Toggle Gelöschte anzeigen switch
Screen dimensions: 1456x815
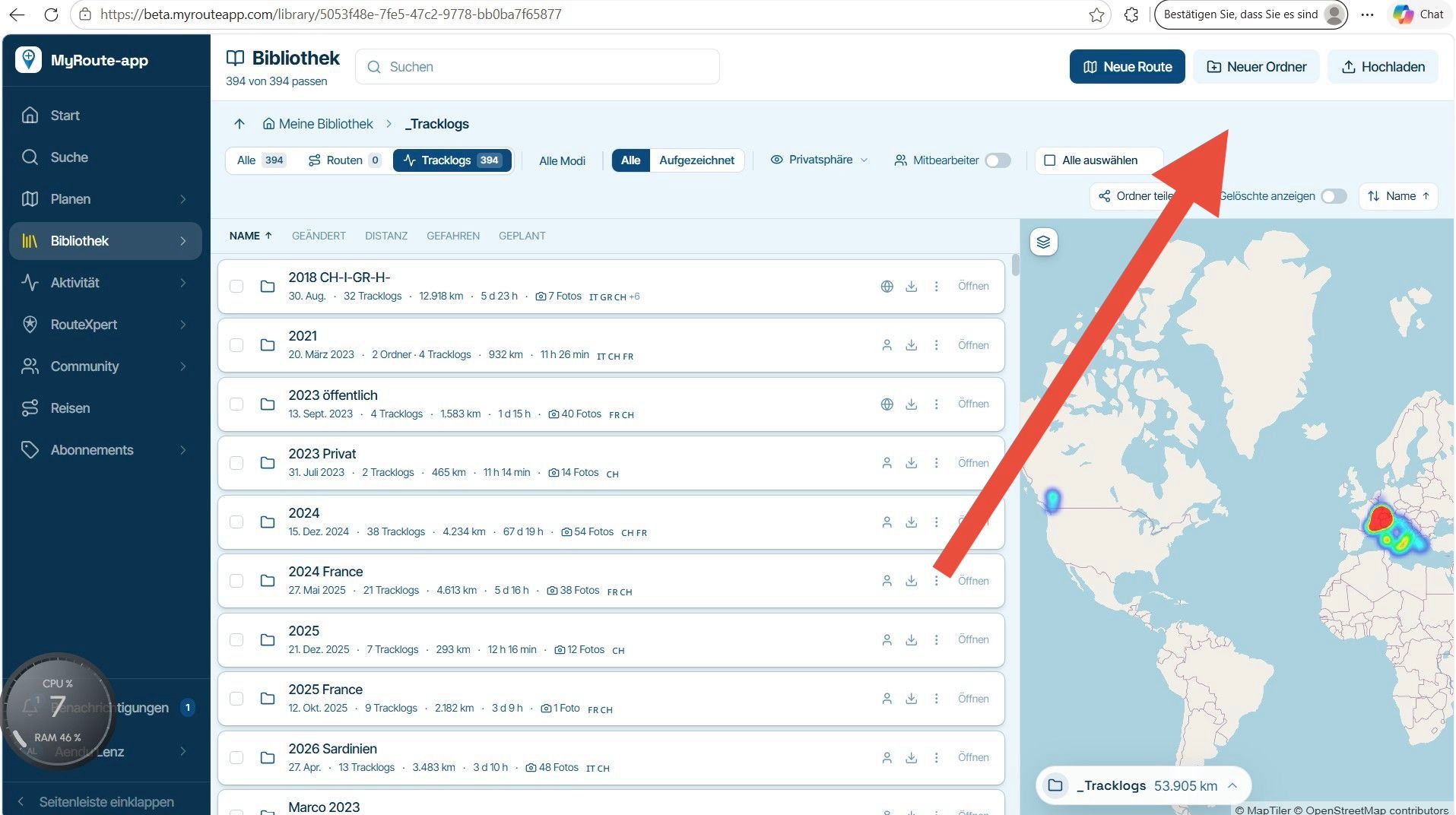(x=1334, y=196)
